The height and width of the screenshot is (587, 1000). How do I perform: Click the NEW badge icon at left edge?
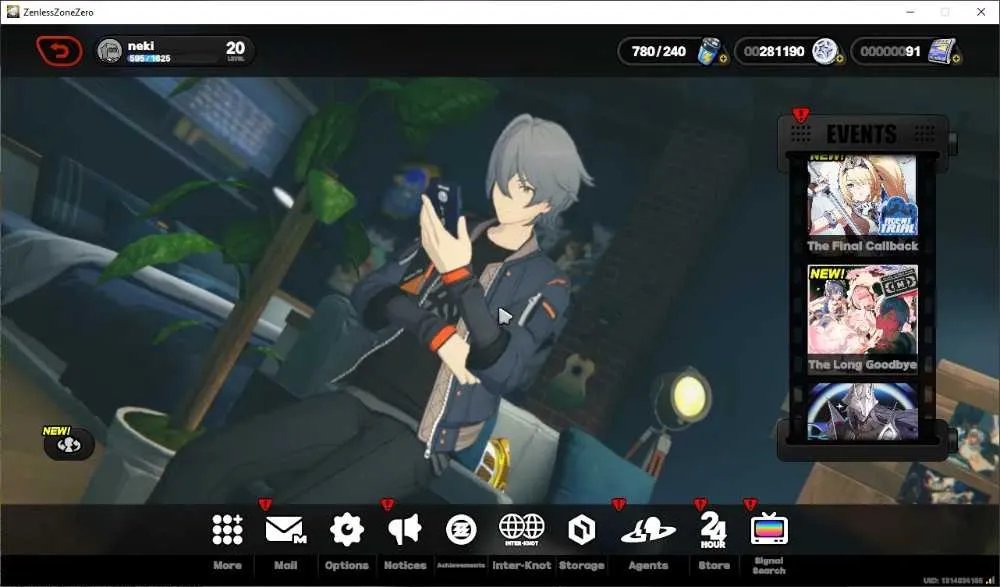click(x=68, y=443)
